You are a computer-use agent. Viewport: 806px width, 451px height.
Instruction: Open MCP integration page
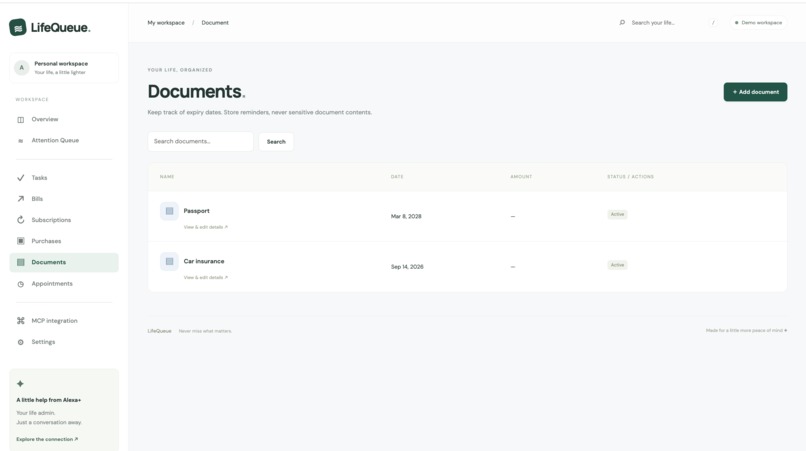(64, 321)
